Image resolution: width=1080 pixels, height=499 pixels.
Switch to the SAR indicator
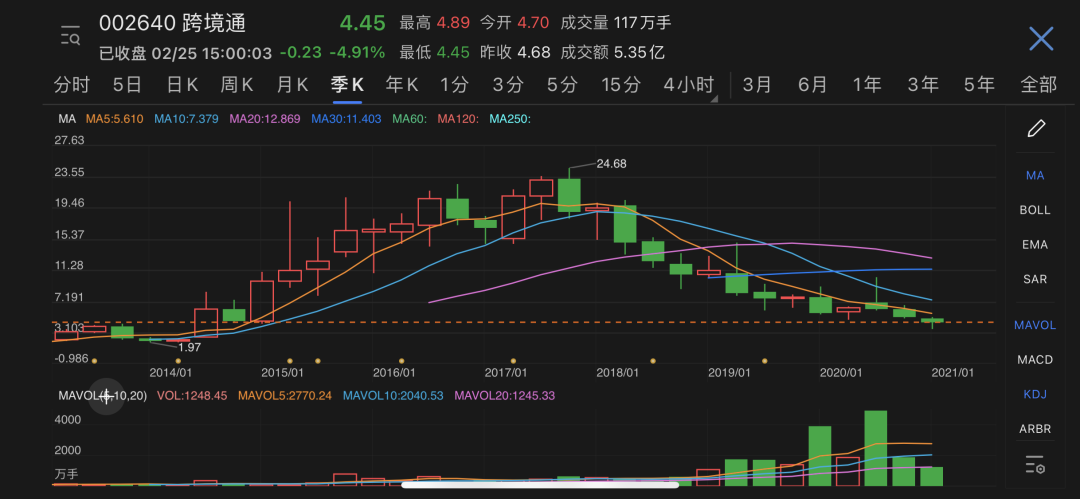(x=1035, y=279)
